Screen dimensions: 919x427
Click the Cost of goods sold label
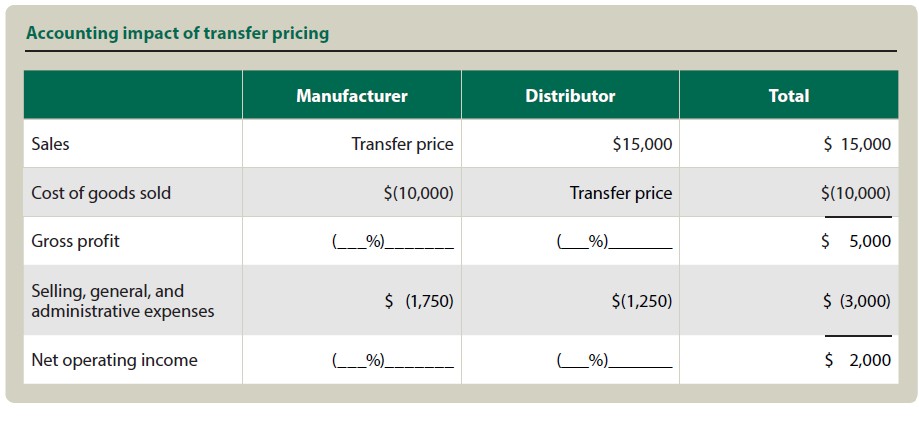point(101,193)
